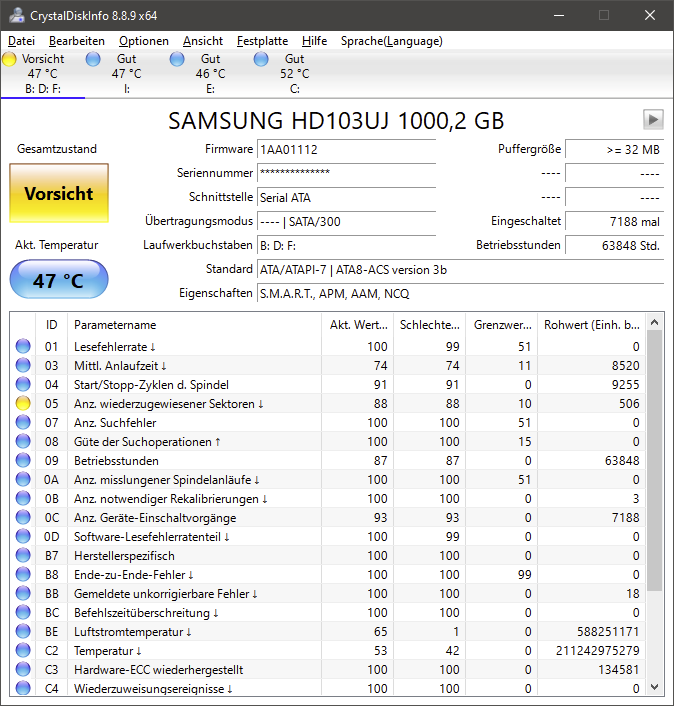Image resolution: width=674 pixels, height=706 pixels.
Task: Click the status orb for Software-Lesefehlerratenteil
Action: click(23, 536)
